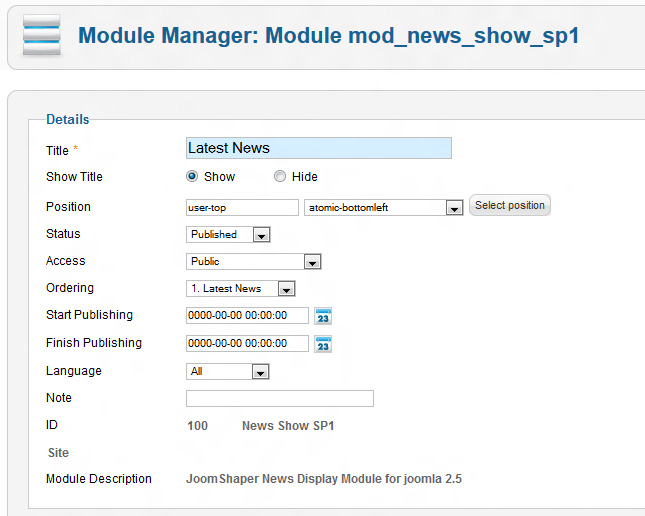The image size is (645, 516).
Task: Click the Module Manager page title text
Action: point(328,37)
